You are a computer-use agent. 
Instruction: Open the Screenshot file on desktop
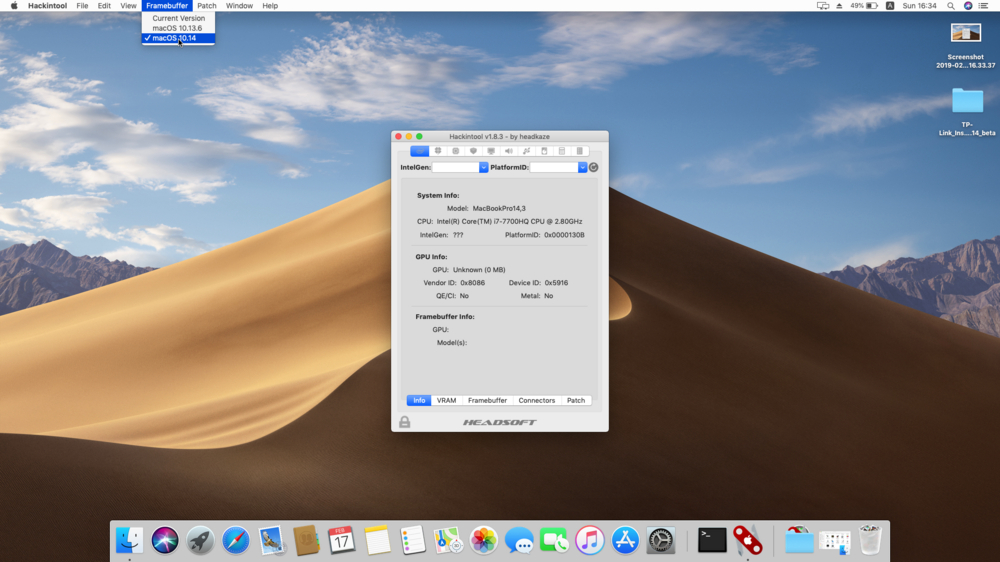[965, 35]
